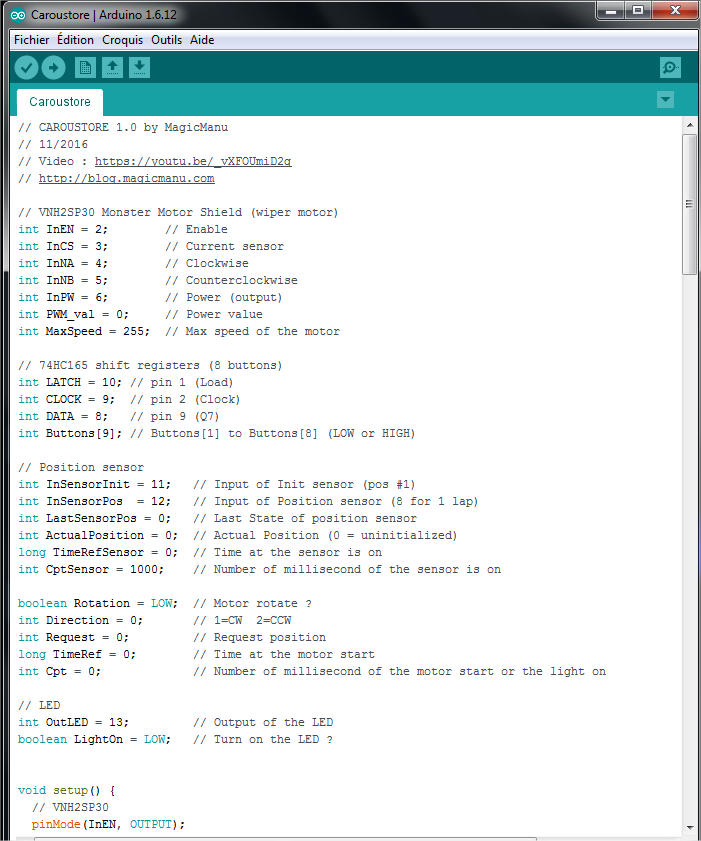
Task: Minimize the Arduino window
Action: coord(611,11)
